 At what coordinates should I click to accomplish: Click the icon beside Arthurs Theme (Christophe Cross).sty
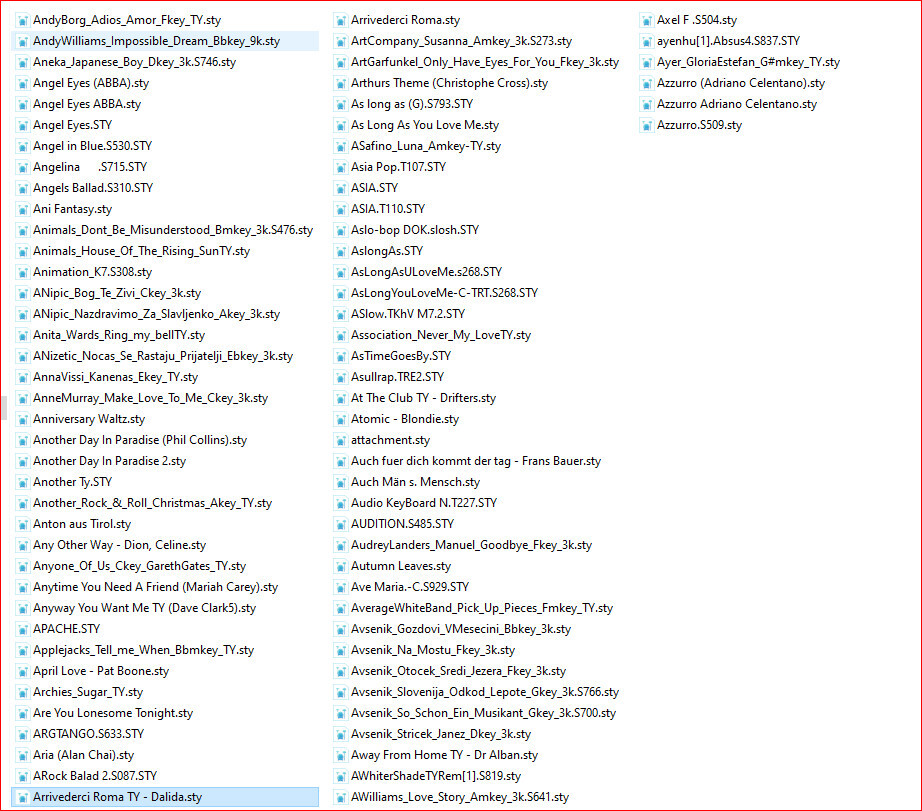(x=340, y=84)
